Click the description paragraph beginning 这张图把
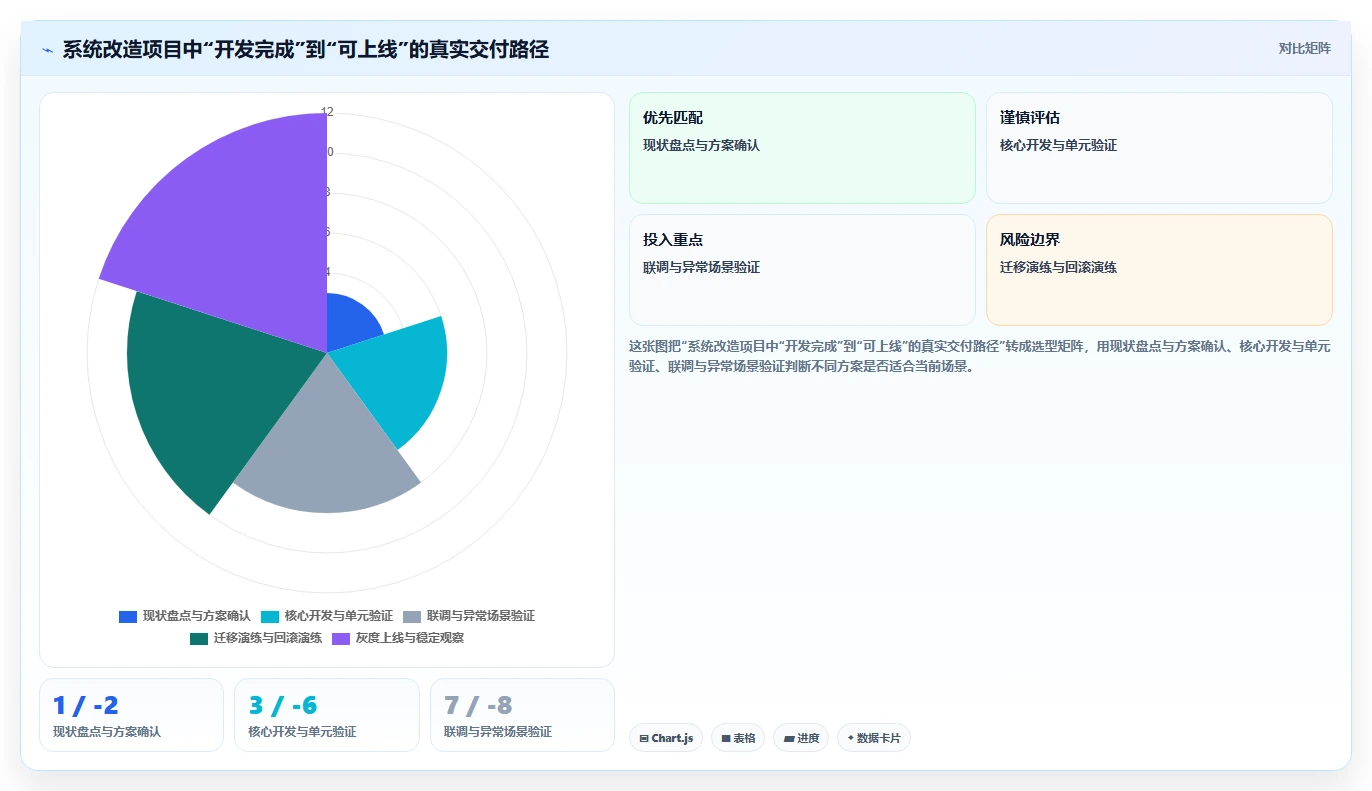Image resolution: width=1372 pixels, height=791 pixels. pos(980,356)
